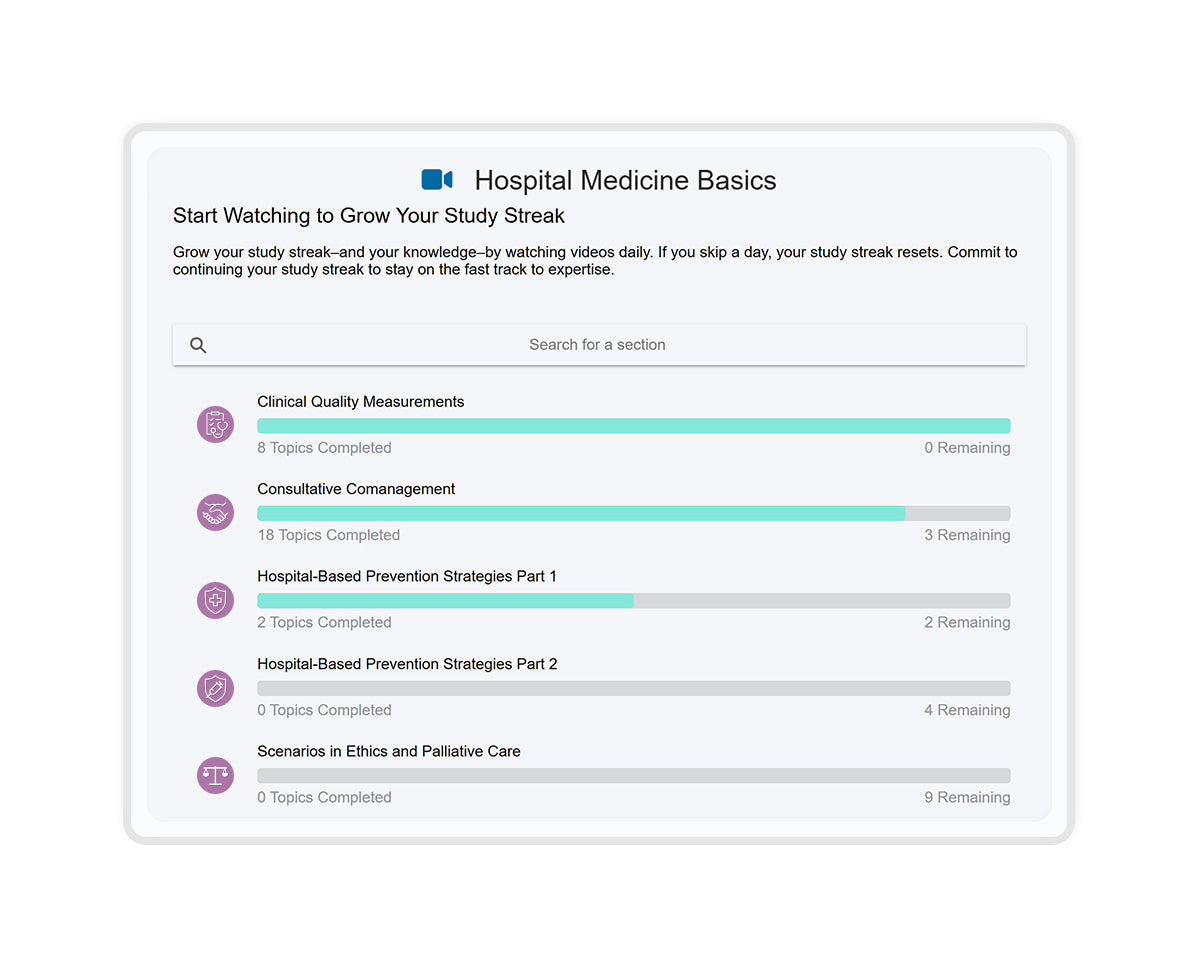
Task: Focus the Search for a section field
Action: click(x=599, y=345)
